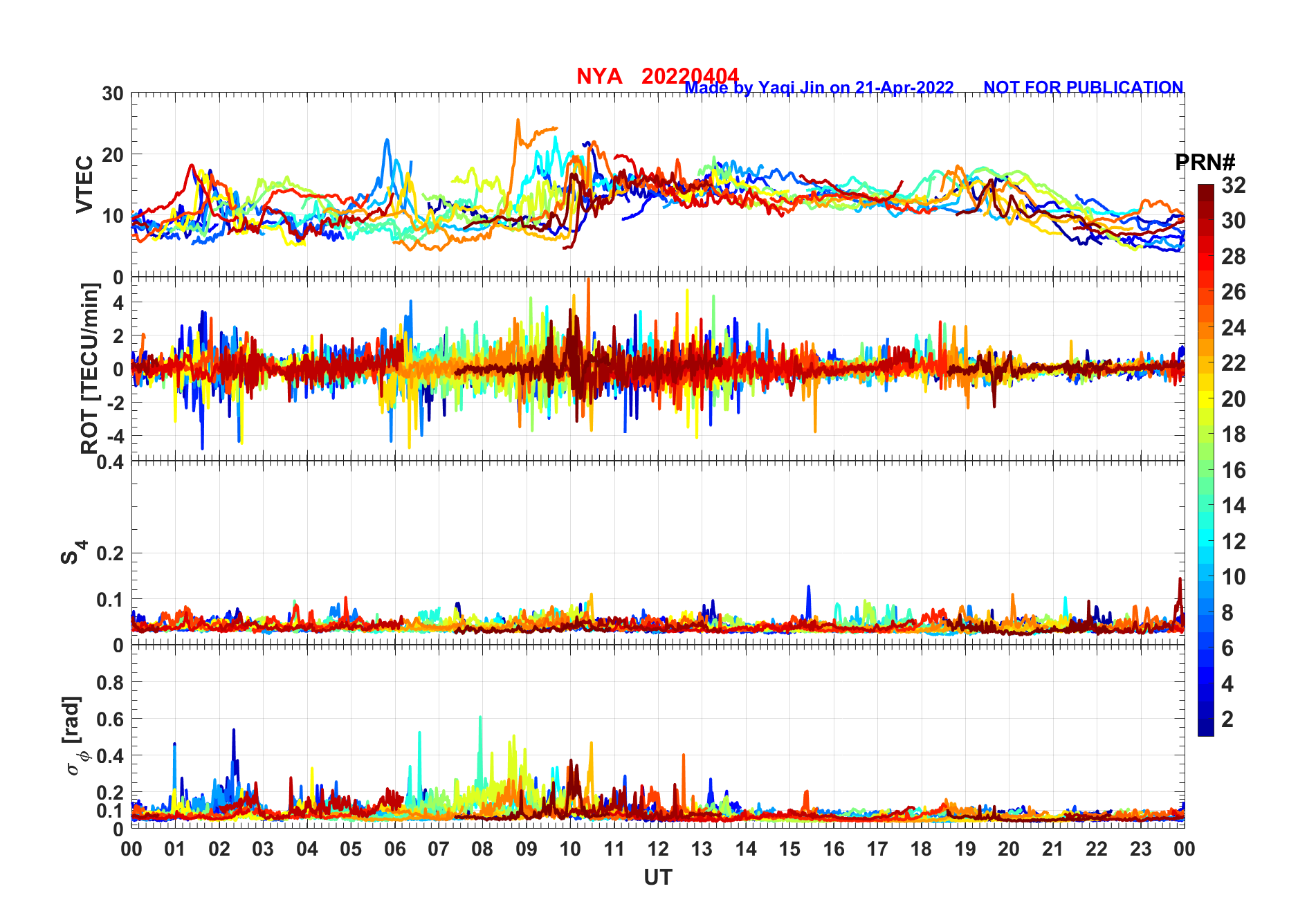Click the σφ y-axis tick '0.6'
The height and width of the screenshot is (920, 1316).
pos(109,719)
